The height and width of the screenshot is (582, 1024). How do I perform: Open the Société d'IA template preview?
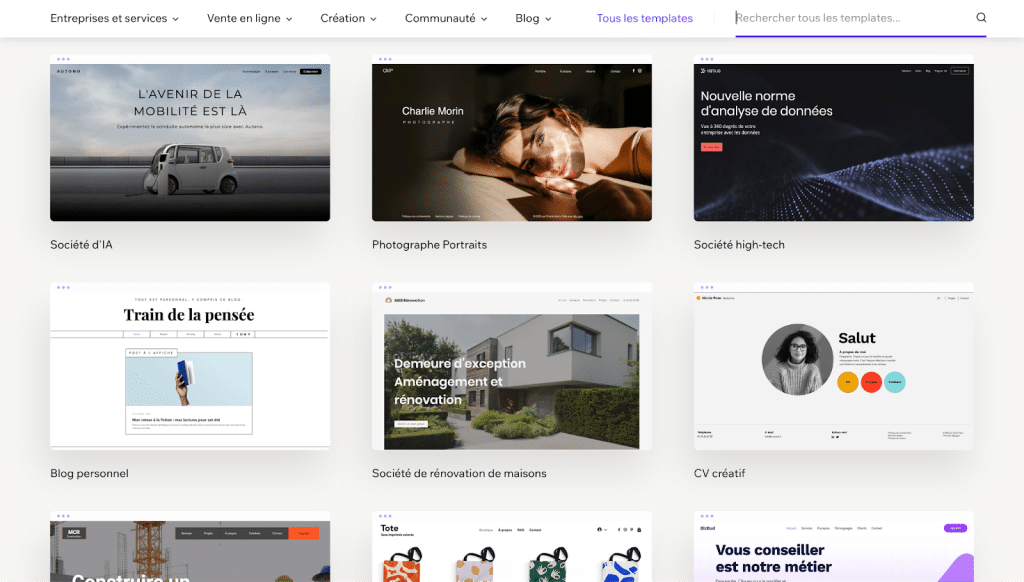pos(190,142)
